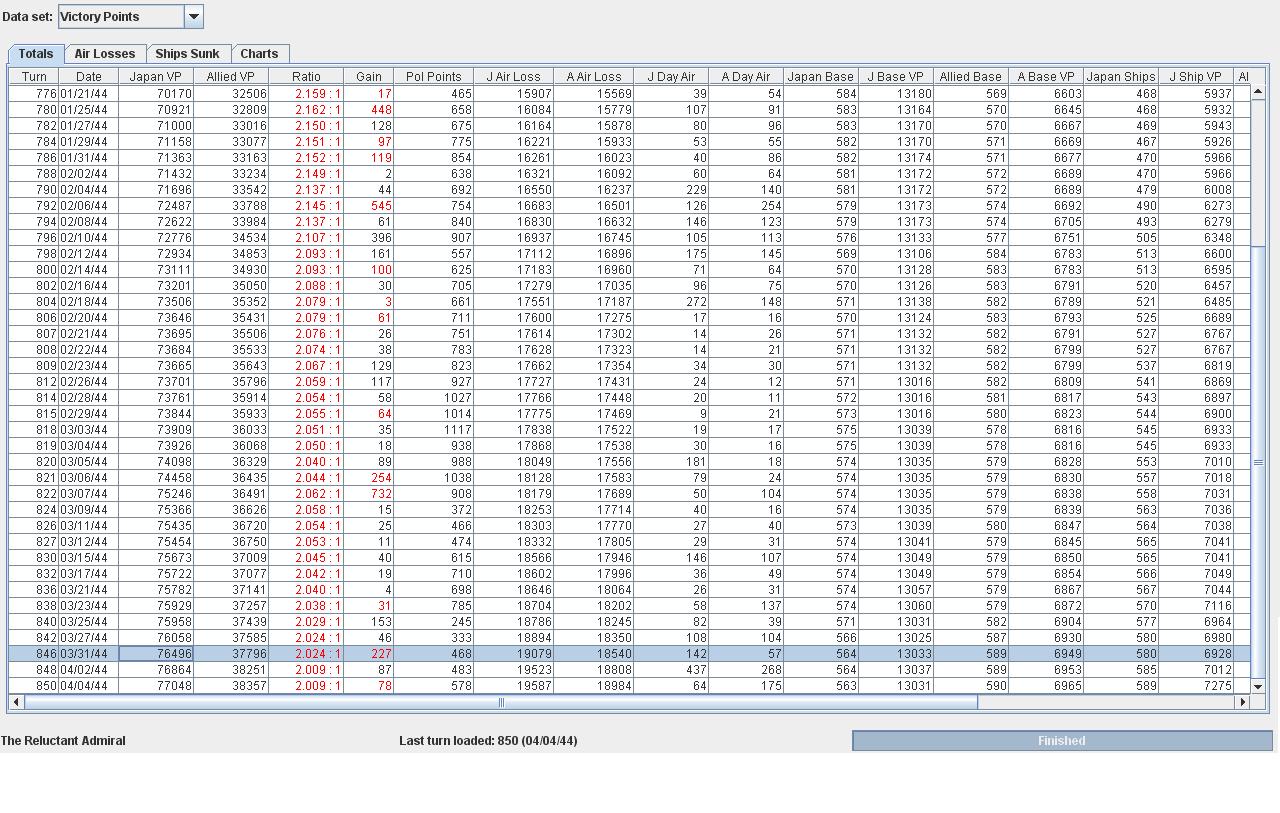Click the J Ship VP column header
Viewport: 1280px width, 813px height.
pos(1196,77)
